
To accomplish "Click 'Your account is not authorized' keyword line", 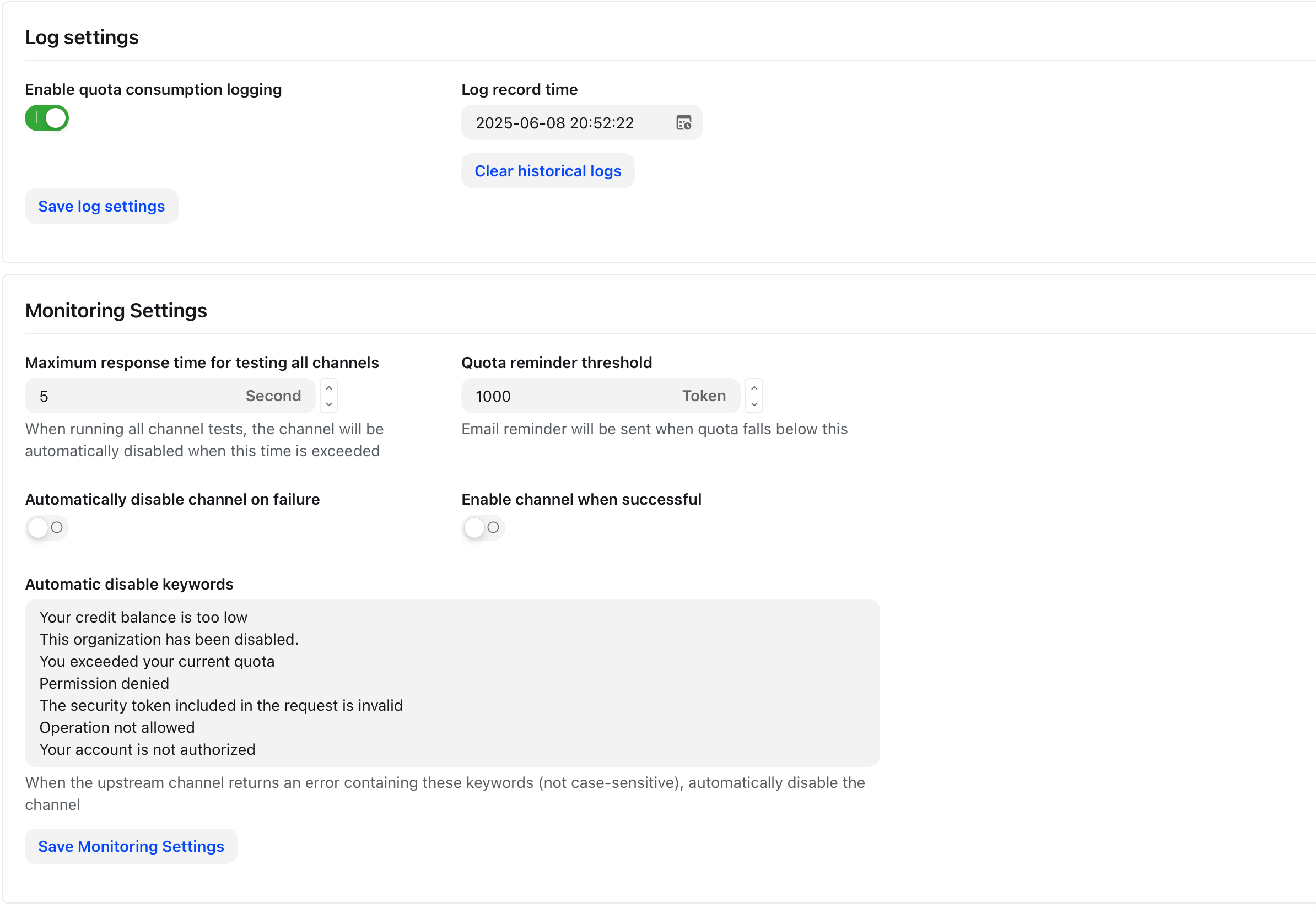I will (147, 749).
